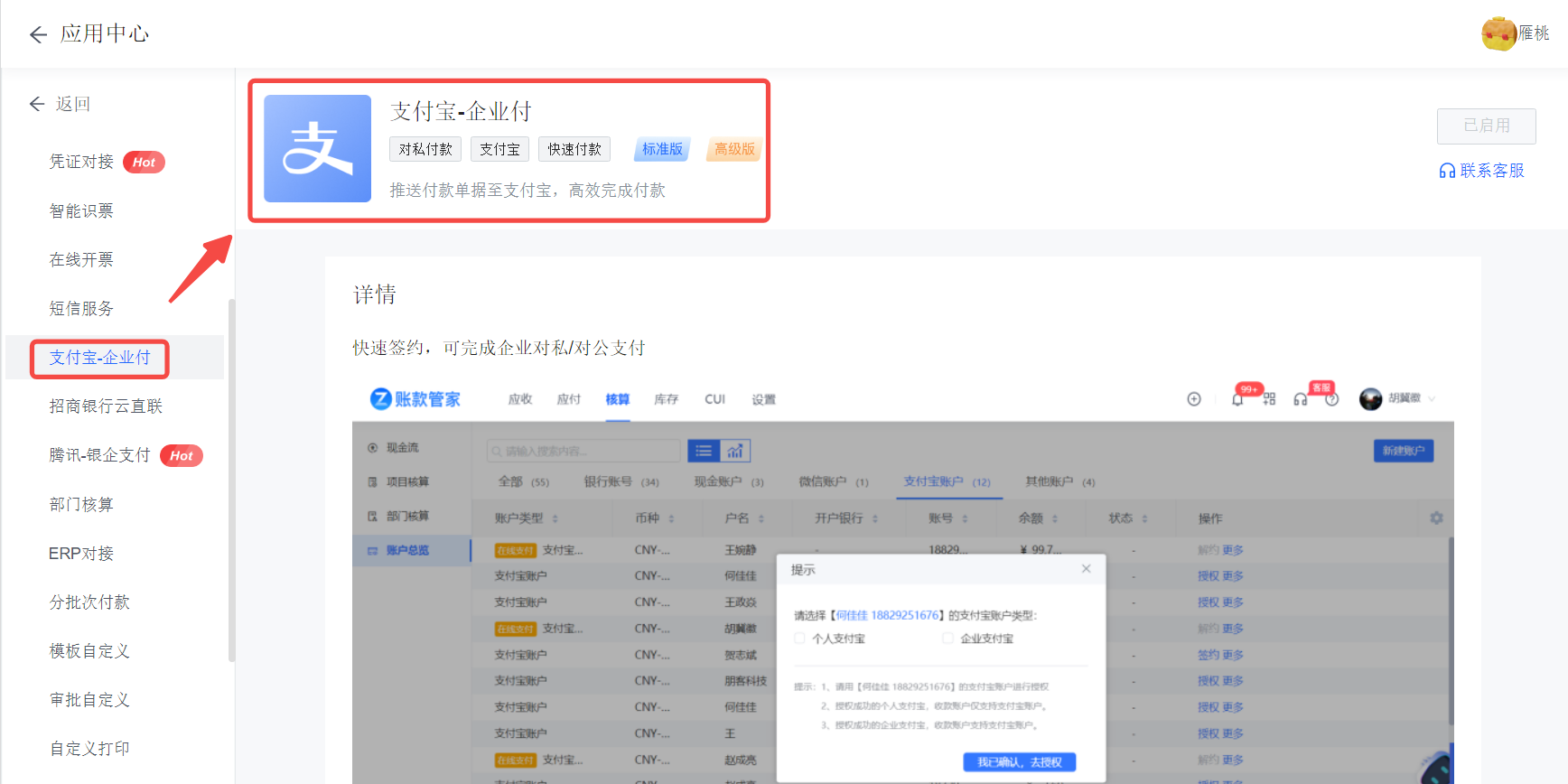Close the 提示 dialog with X in preview
The image size is (1568, 784).
[1087, 569]
